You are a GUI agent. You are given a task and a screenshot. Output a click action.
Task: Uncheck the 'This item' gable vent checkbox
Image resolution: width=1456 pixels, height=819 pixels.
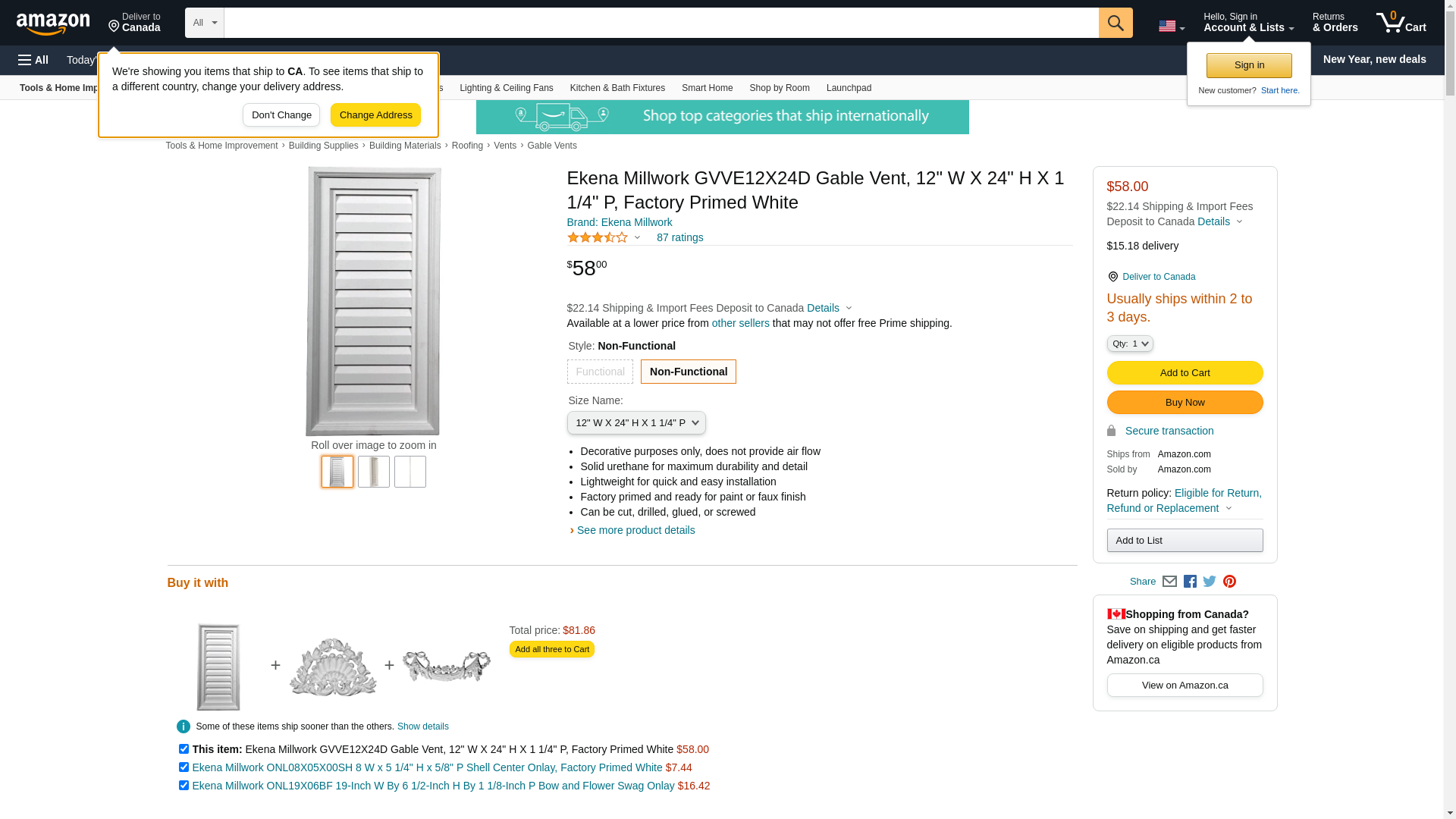184,749
